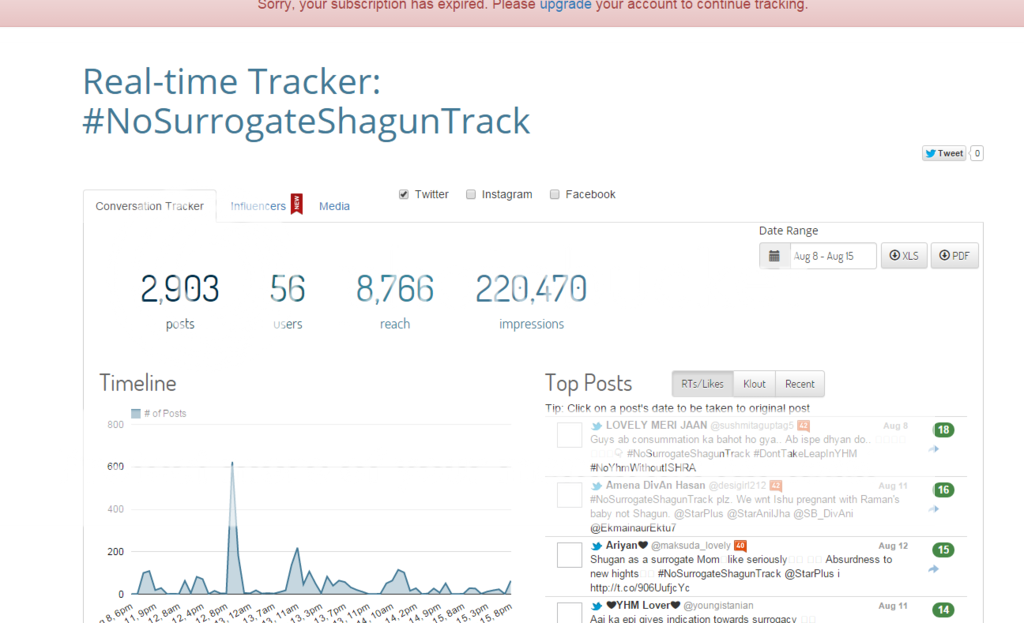
Task: Click the 18 retweet count badge
Action: click(943, 430)
